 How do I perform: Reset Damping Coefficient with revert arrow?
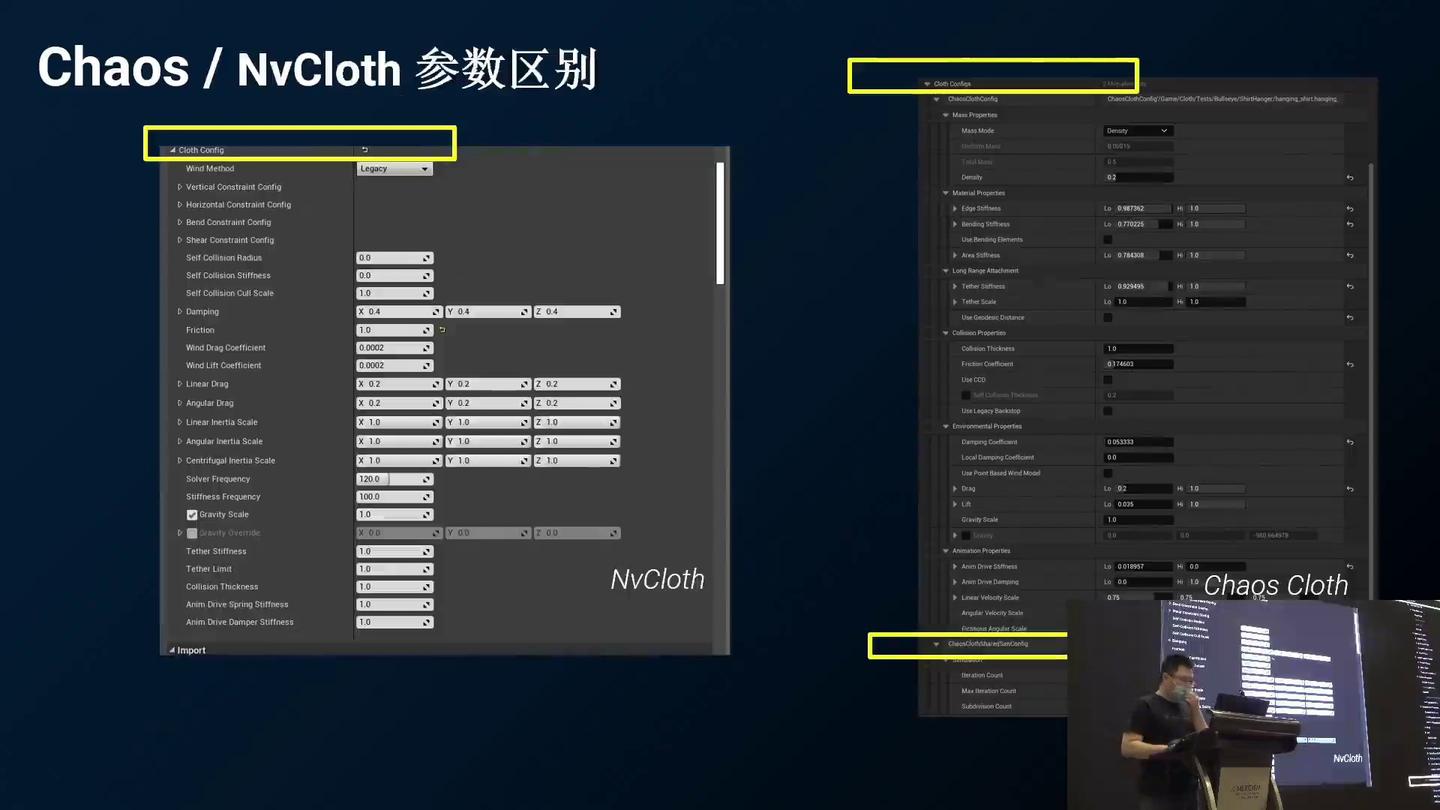tap(1350, 442)
